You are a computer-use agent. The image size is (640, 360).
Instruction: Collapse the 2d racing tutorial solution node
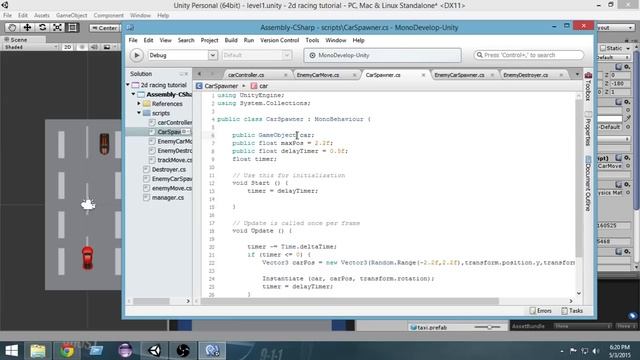[128, 85]
